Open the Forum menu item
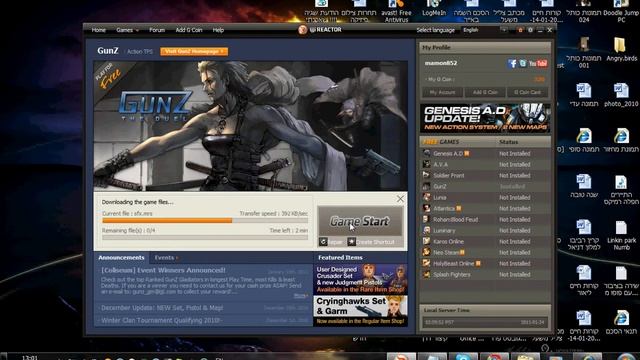640x360 pixels. (157, 30)
